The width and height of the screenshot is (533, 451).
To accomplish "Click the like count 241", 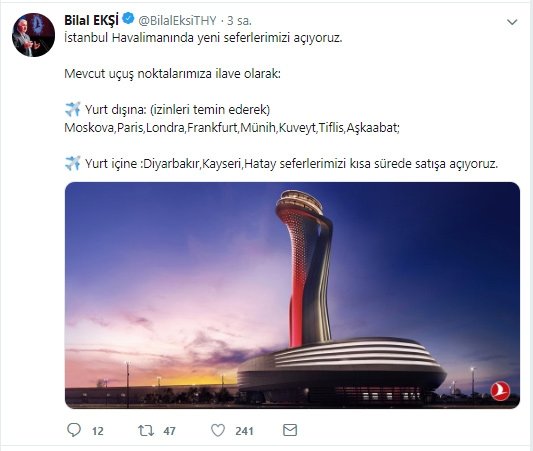I will click(x=244, y=431).
